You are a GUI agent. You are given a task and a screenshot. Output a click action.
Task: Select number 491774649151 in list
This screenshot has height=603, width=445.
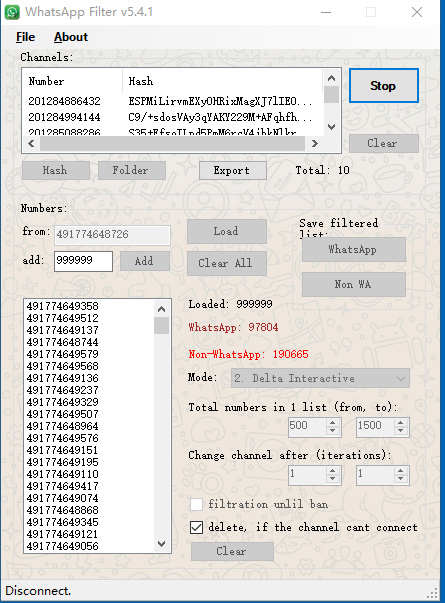point(62,450)
